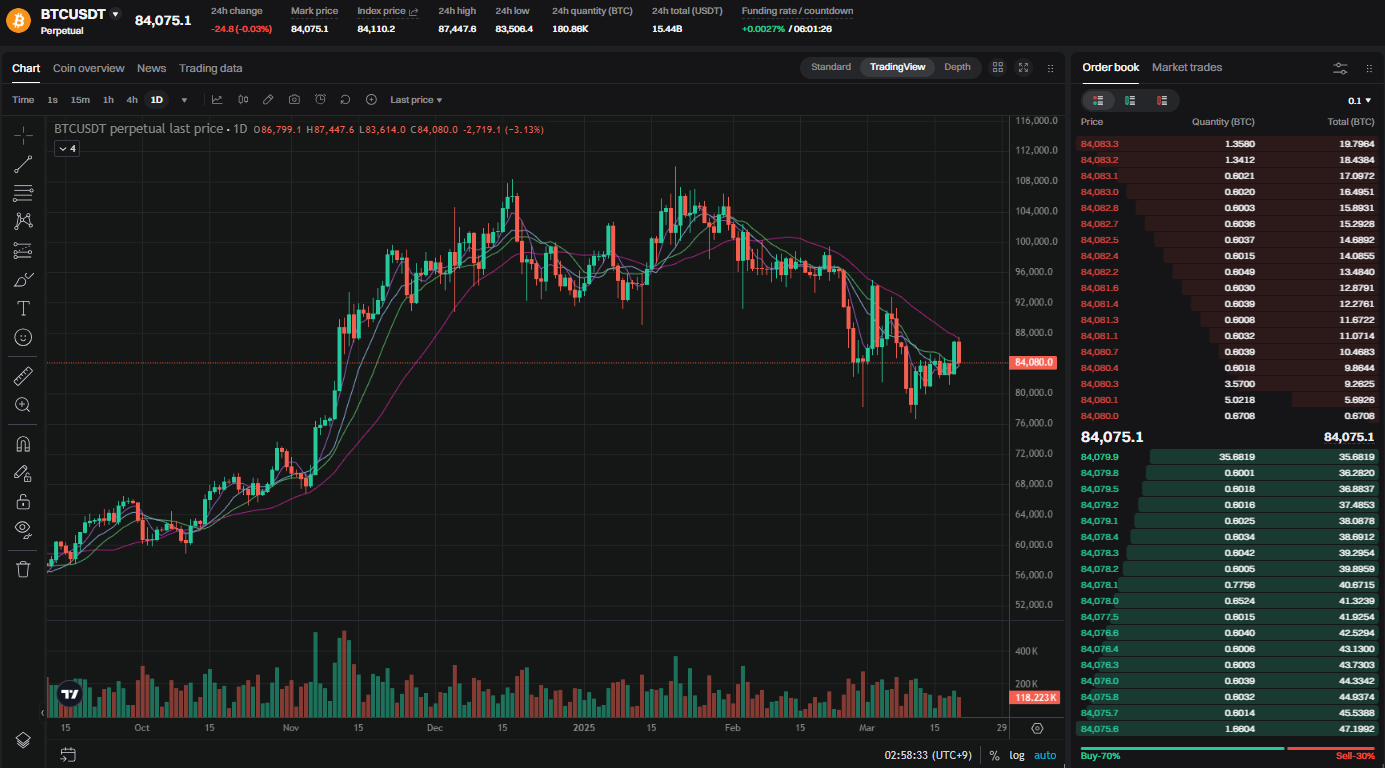Open the 0.1 price grouping dropdown

point(1361,100)
